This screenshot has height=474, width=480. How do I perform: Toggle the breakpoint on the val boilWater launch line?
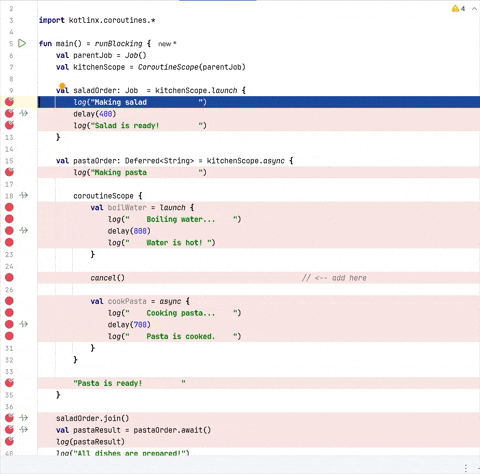click(x=9, y=207)
